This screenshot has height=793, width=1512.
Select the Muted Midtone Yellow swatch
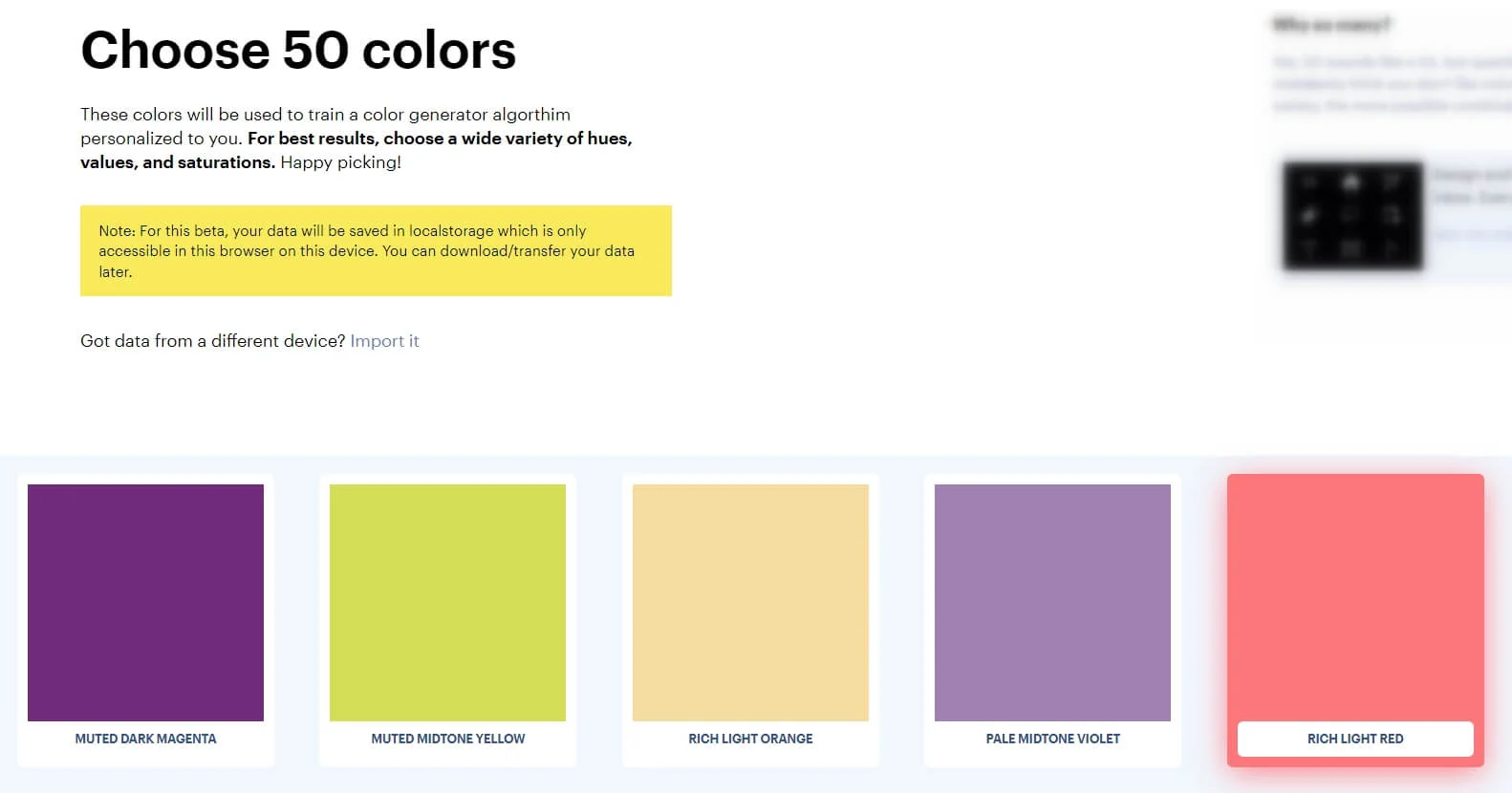447,602
